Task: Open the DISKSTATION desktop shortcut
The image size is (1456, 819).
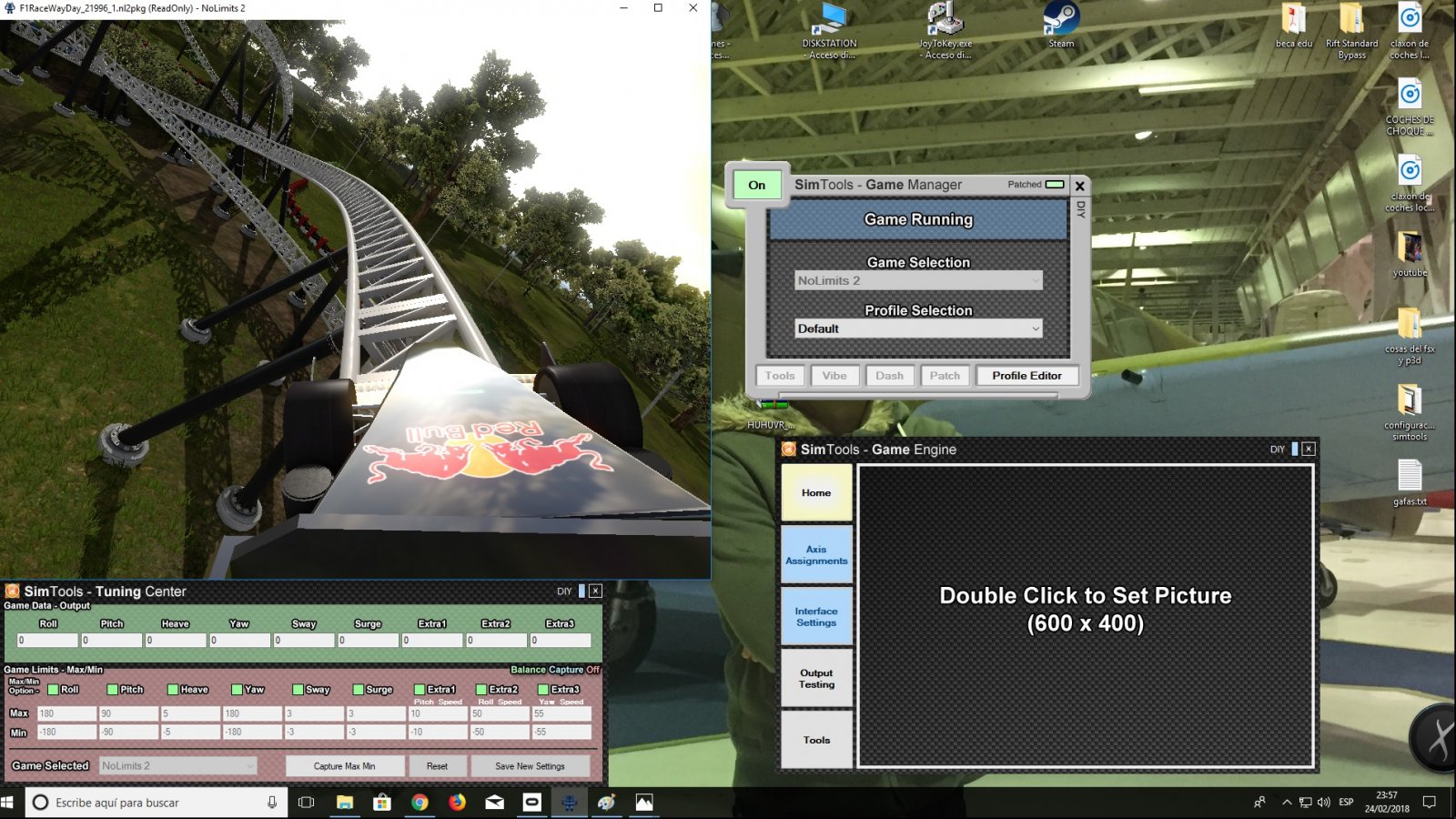Action: pos(829,20)
